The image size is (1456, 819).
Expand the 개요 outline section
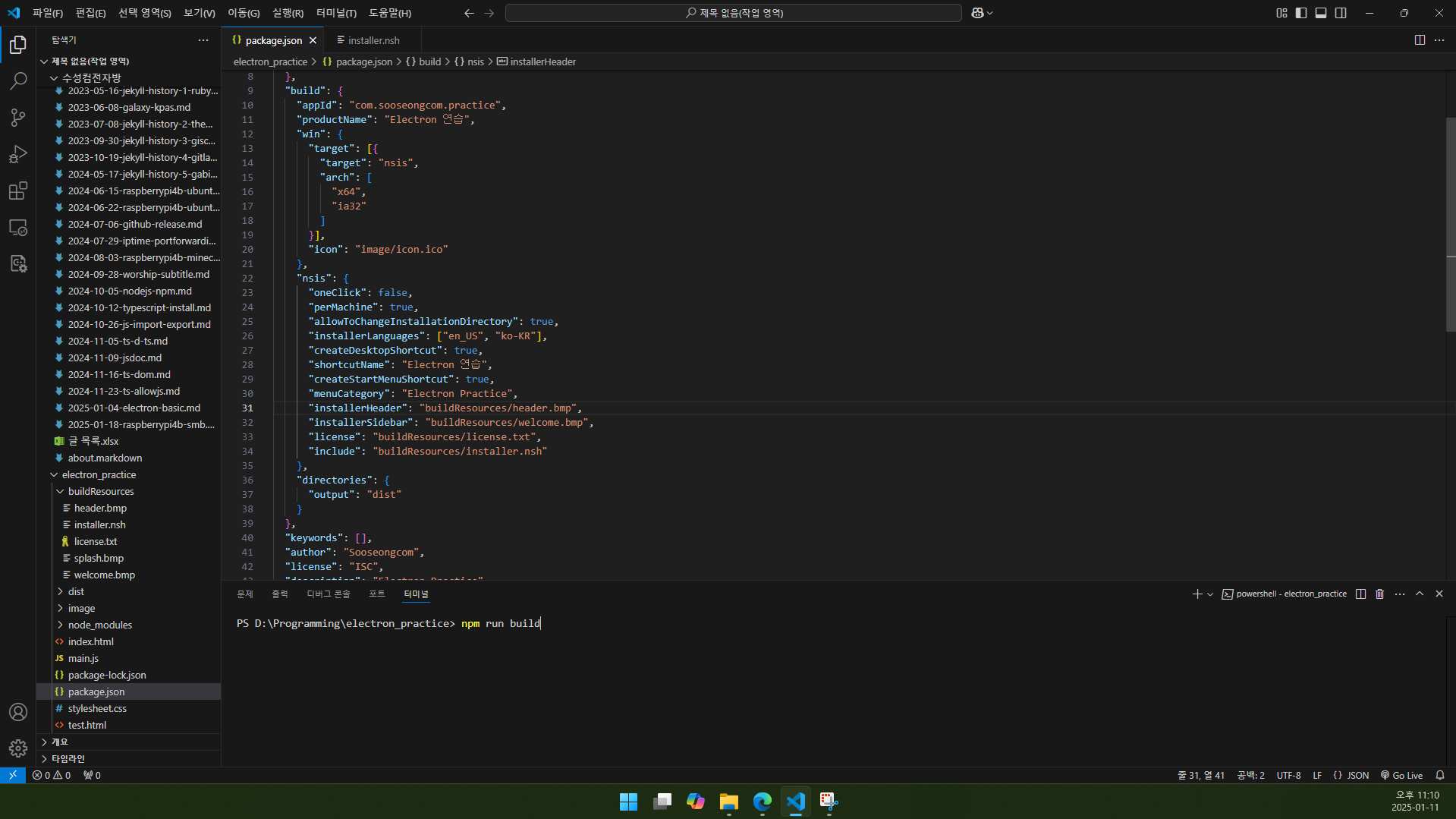pos(129,742)
